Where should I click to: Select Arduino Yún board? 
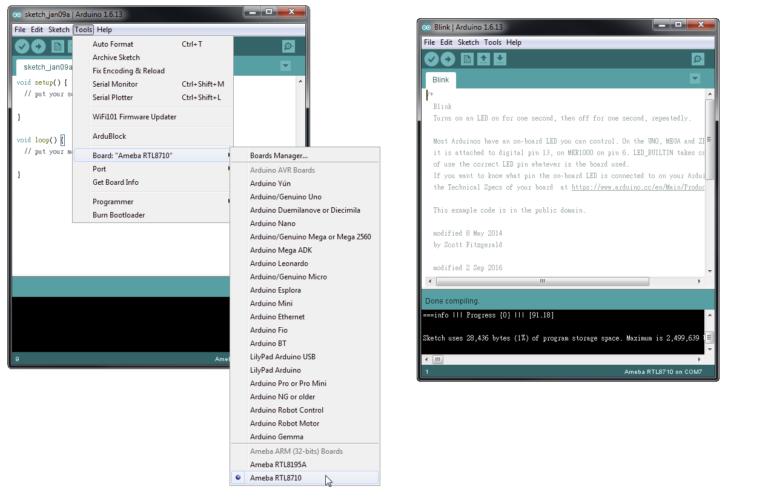tap(305, 183)
